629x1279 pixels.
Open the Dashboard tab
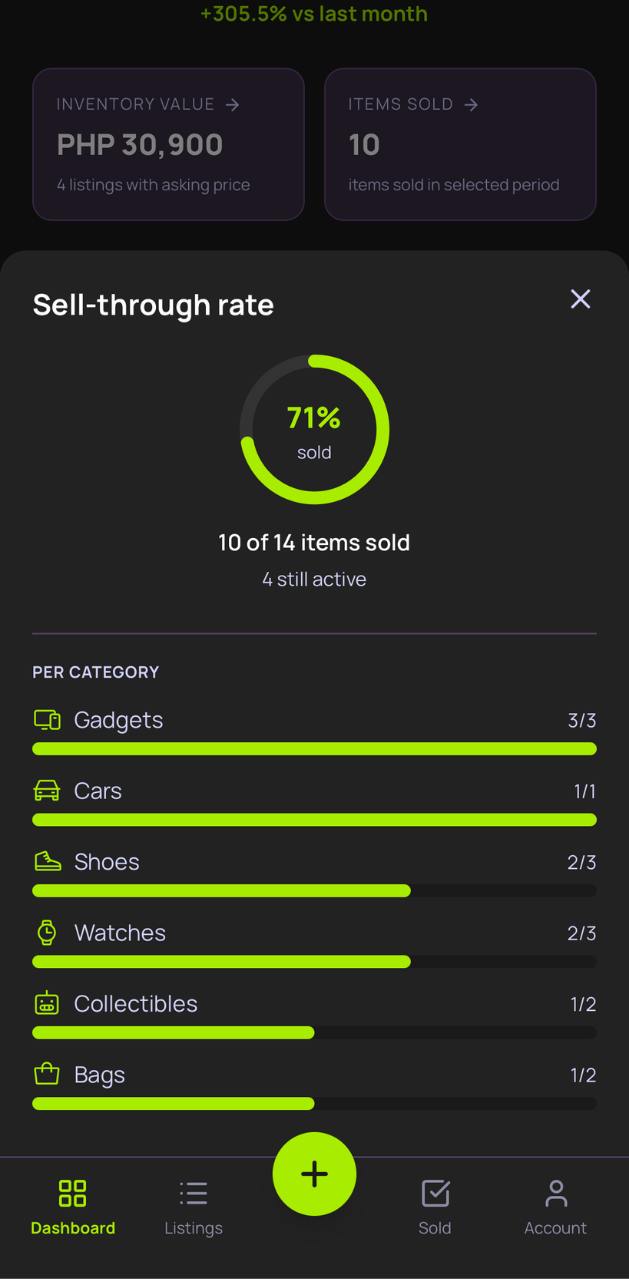[x=73, y=1206]
